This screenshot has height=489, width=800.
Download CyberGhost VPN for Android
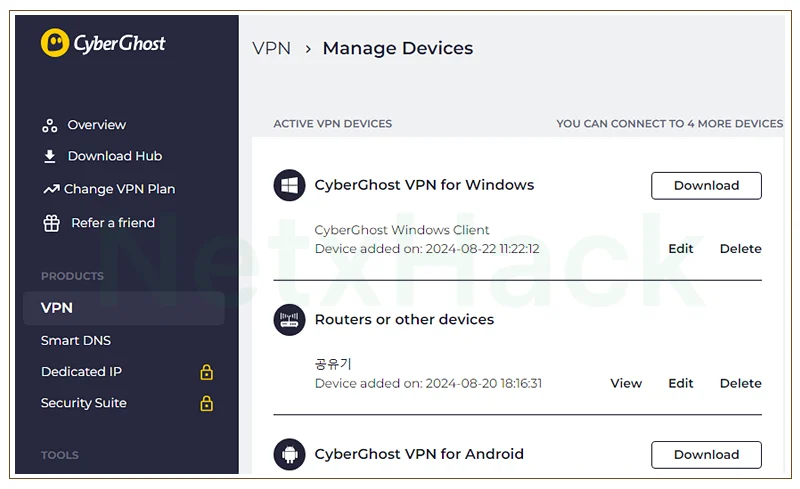[x=706, y=455]
